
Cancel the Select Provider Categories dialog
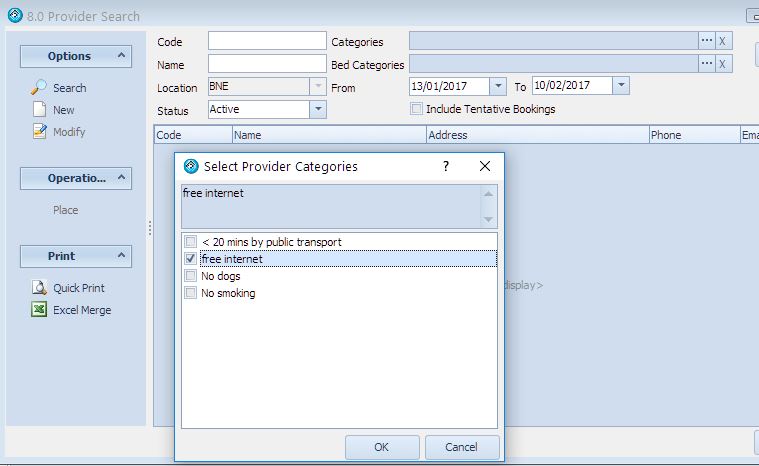coord(461,447)
